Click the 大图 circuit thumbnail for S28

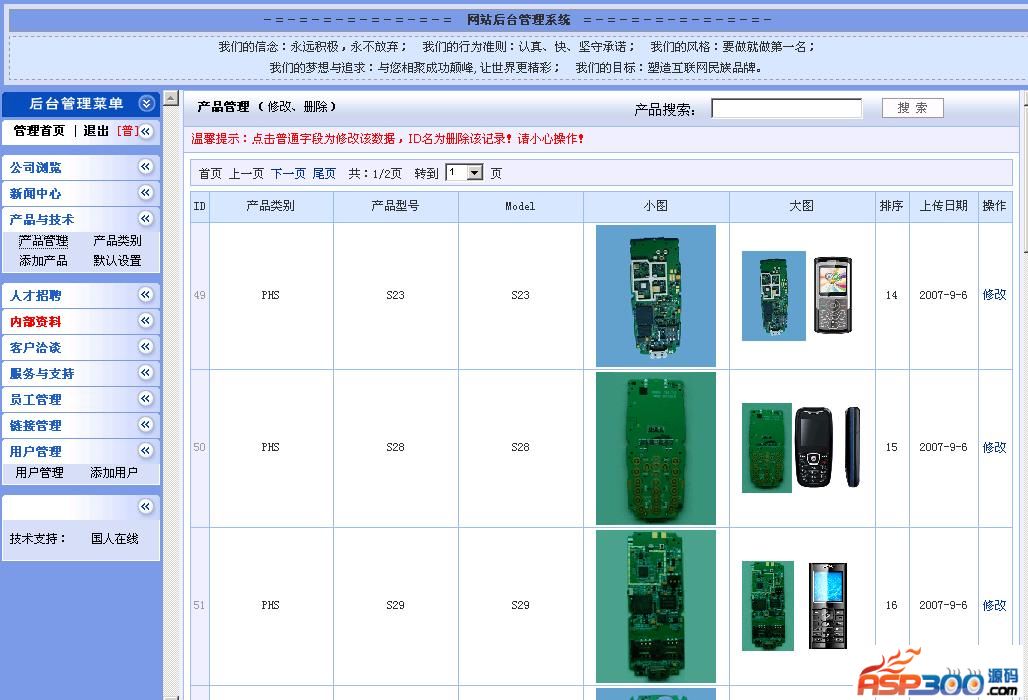coord(766,448)
